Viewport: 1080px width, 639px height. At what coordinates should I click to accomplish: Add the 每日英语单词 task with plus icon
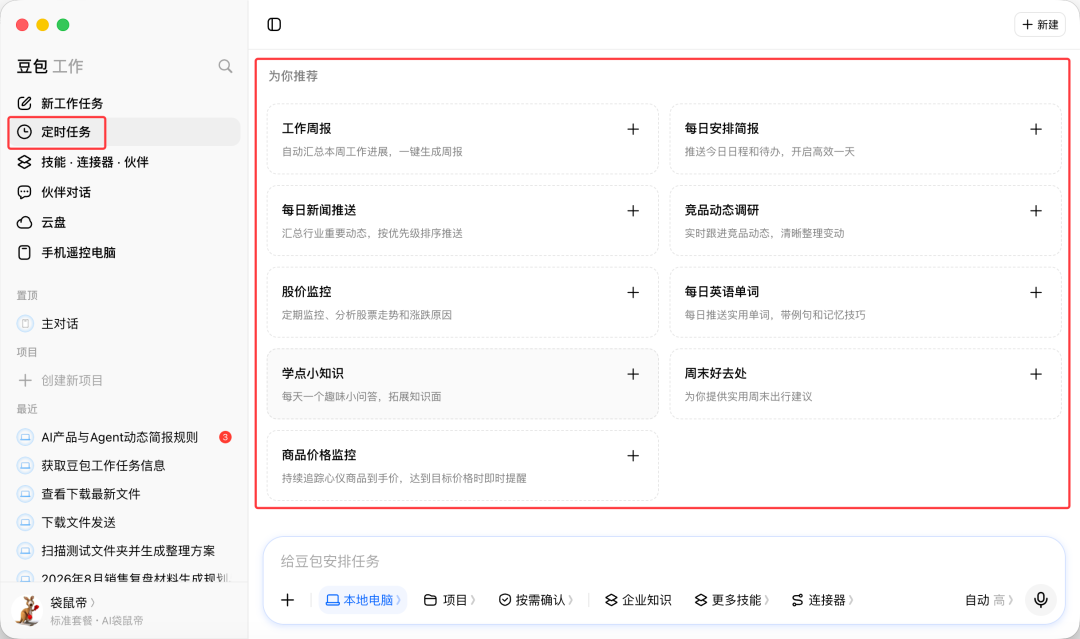[x=1035, y=293]
